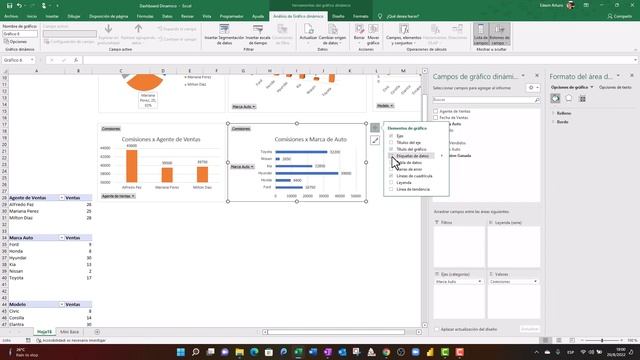The height and width of the screenshot is (360, 640).
Task: Switch to the Insertar ribbon tab
Action: 52,16
